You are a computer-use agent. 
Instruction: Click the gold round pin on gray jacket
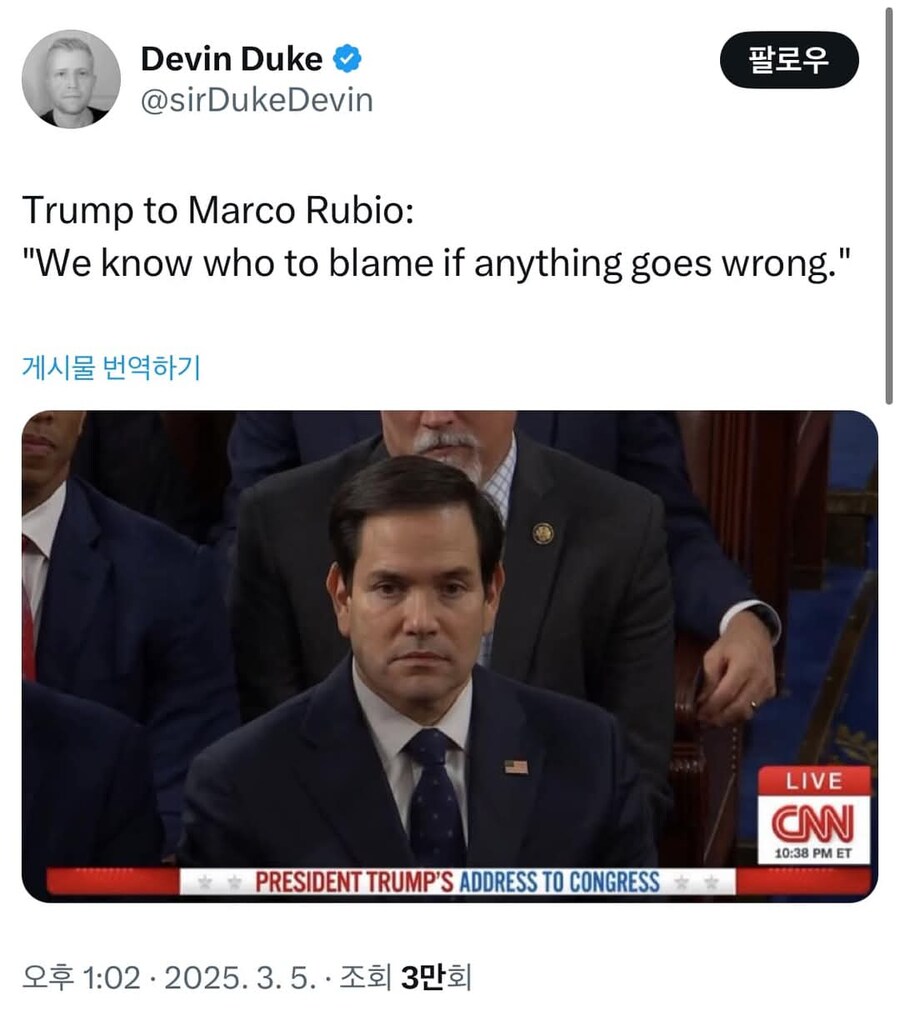[543, 533]
